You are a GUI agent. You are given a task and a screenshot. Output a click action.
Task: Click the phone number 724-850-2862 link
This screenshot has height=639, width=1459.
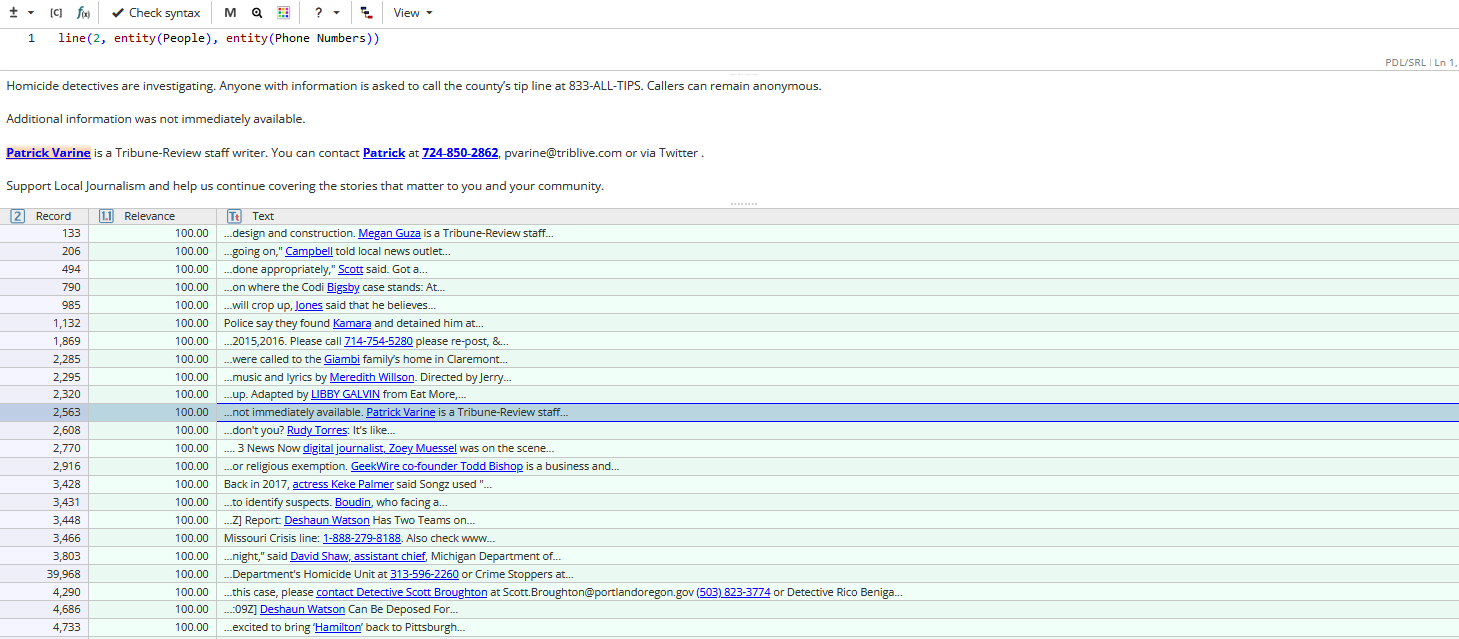[460, 153]
